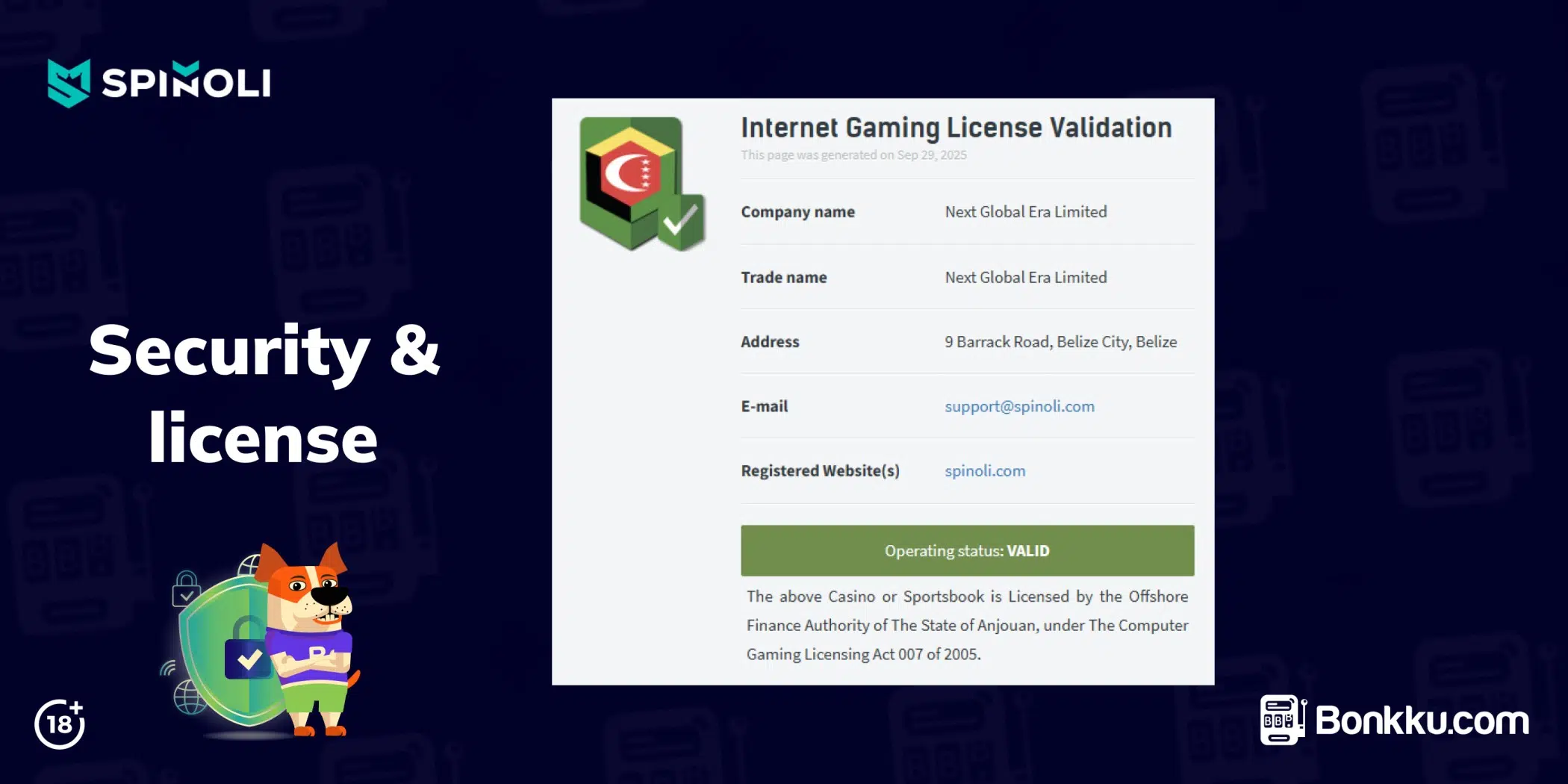Click the Security & license headline
This screenshot has width=1568, height=784.
264,393
